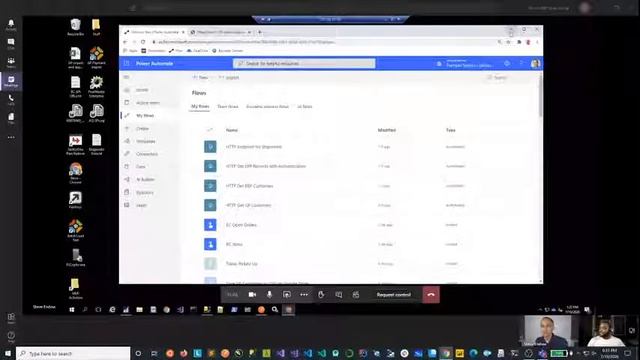
Task: Sort flows by Modified column header
Action: [x=387, y=130]
